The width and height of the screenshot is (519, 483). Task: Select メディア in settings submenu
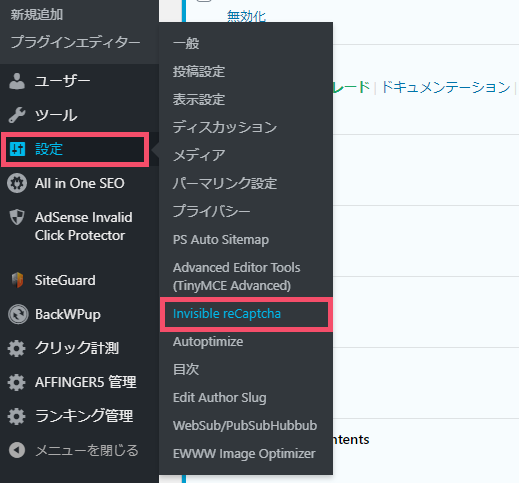coord(199,155)
